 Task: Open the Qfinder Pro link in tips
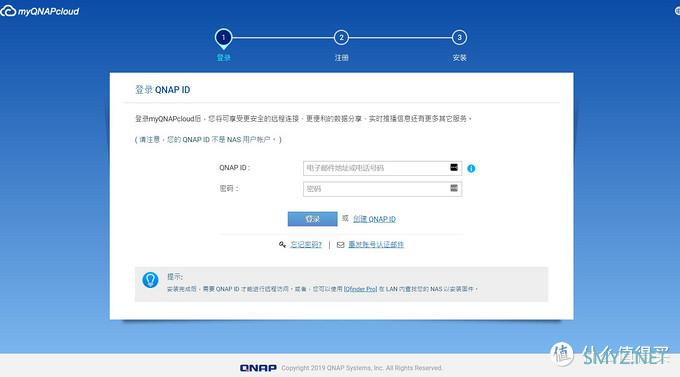tap(360, 289)
